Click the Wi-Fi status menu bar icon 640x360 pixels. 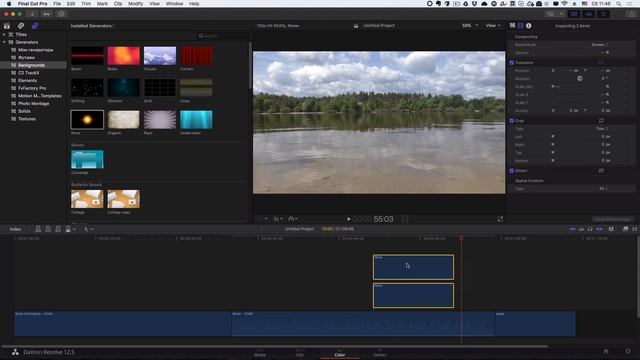(565, 4)
